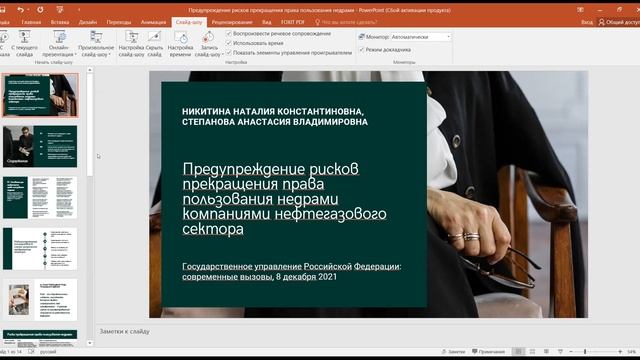Select slide 1 thumbnail in panel
The width and height of the screenshot is (640, 360).
click(x=40, y=95)
